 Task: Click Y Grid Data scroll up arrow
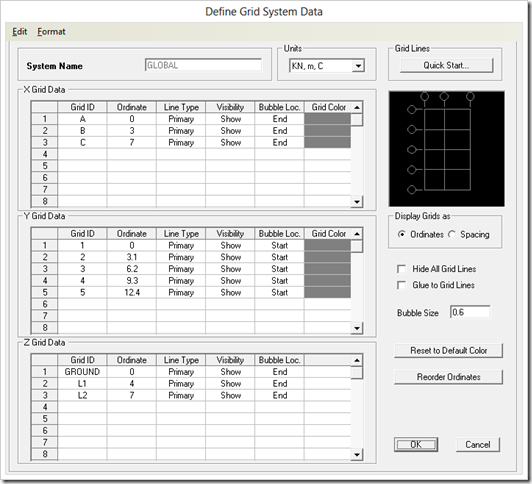[x=357, y=234]
